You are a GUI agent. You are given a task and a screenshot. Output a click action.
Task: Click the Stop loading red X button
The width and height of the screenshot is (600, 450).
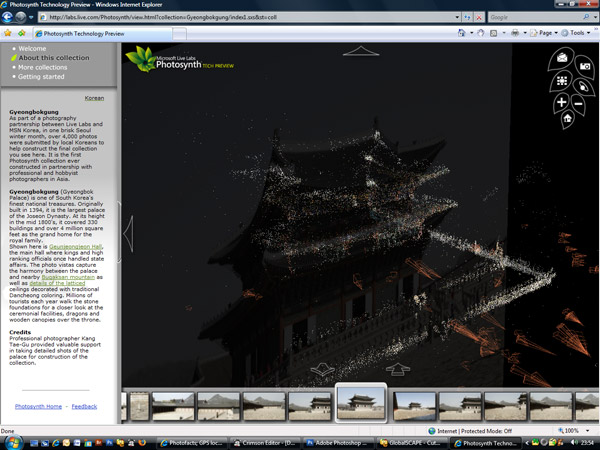coord(479,17)
